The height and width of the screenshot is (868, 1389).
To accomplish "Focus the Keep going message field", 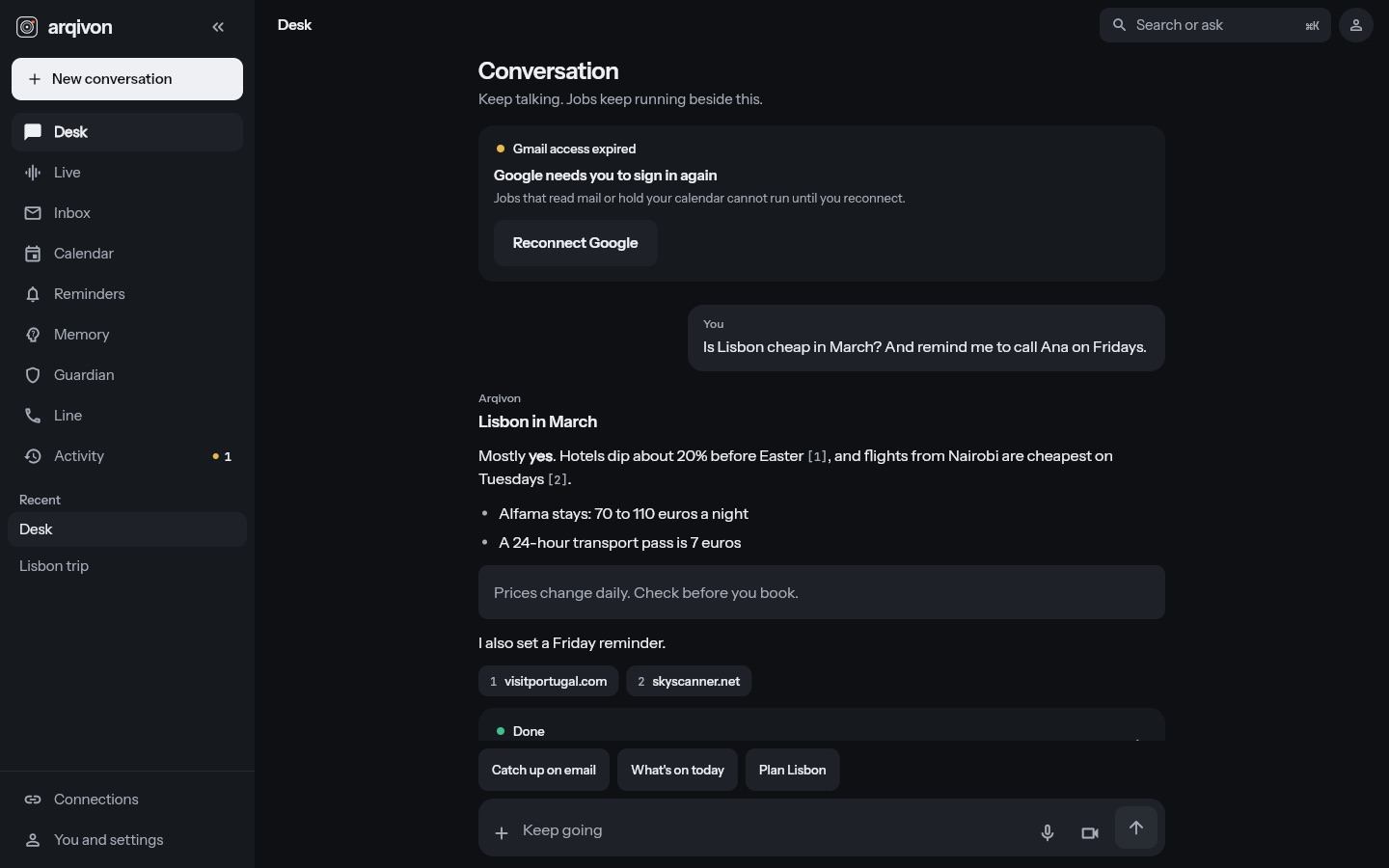I will [772, 830].
